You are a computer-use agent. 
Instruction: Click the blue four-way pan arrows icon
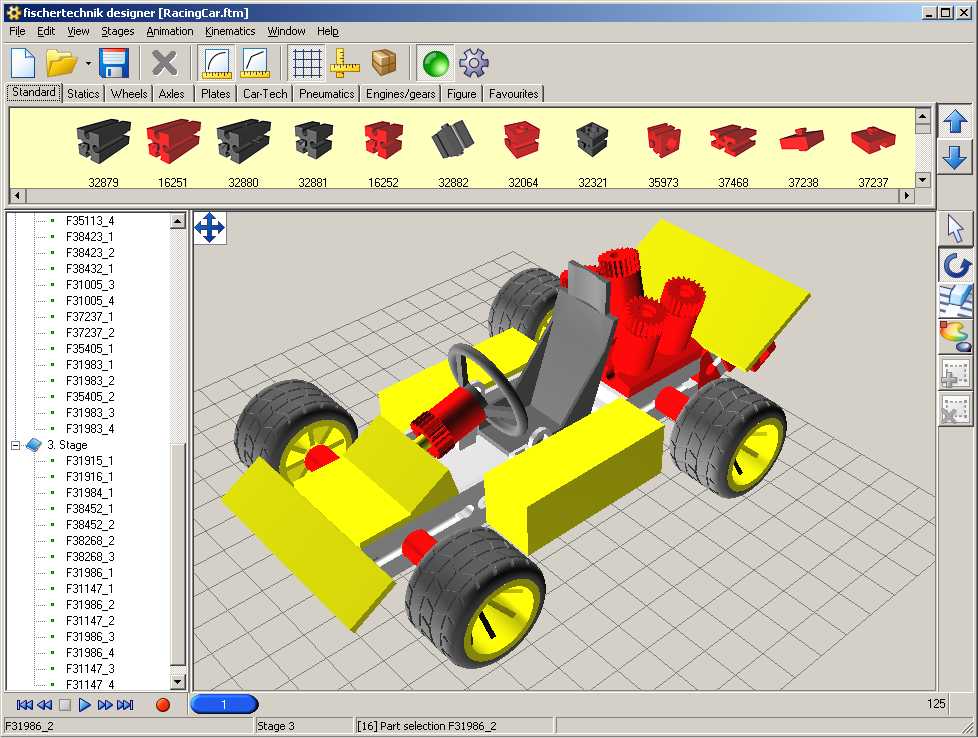pyautogui.click(x=209, y=228)
